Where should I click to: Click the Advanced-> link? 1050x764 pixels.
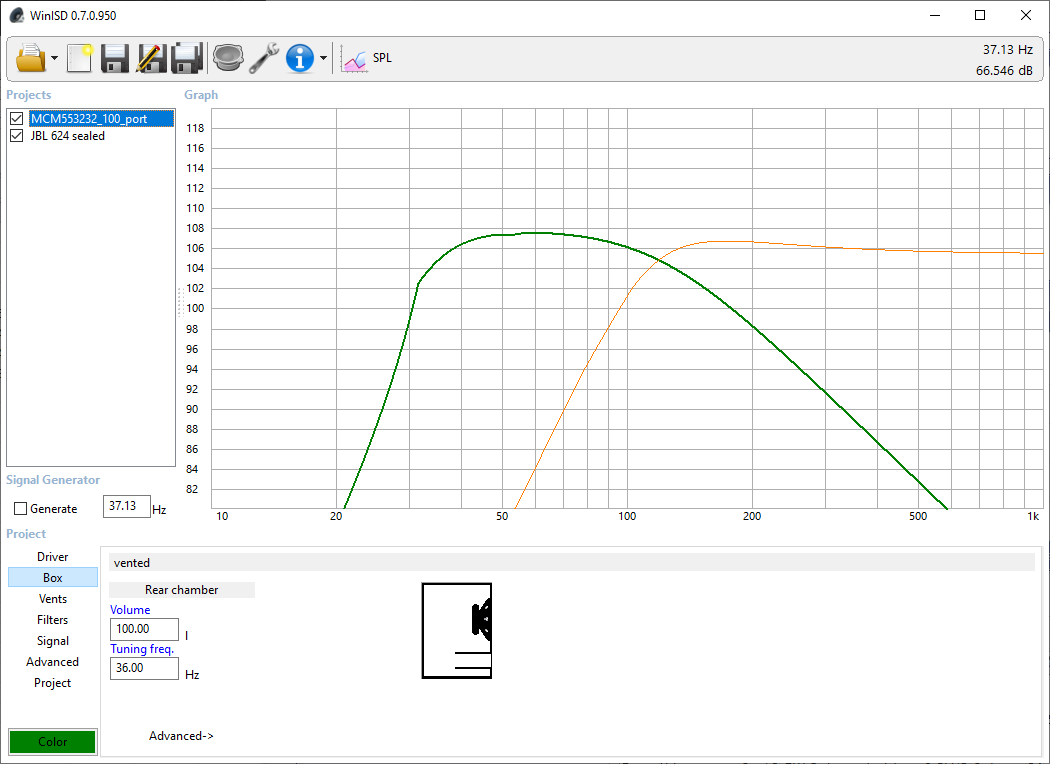click(181, 735)
